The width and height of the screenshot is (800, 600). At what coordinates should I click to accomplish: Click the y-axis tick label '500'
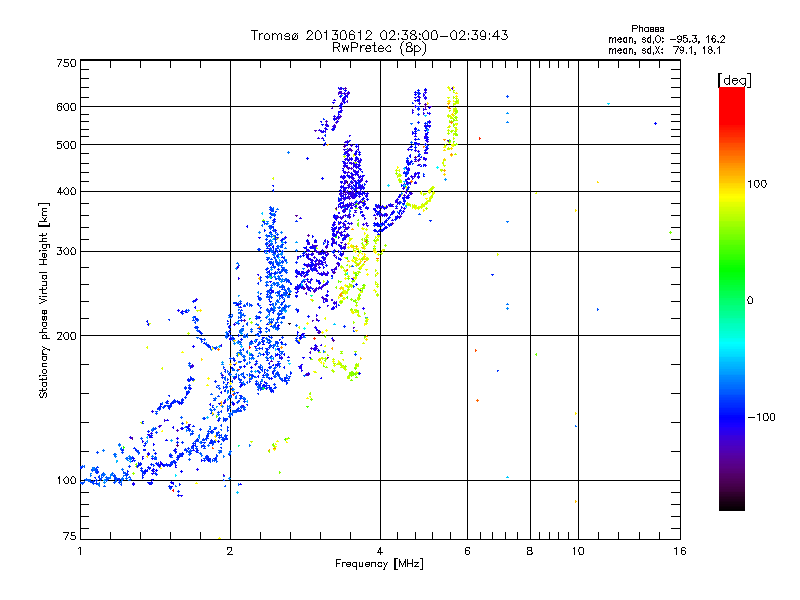coord(66,145)
